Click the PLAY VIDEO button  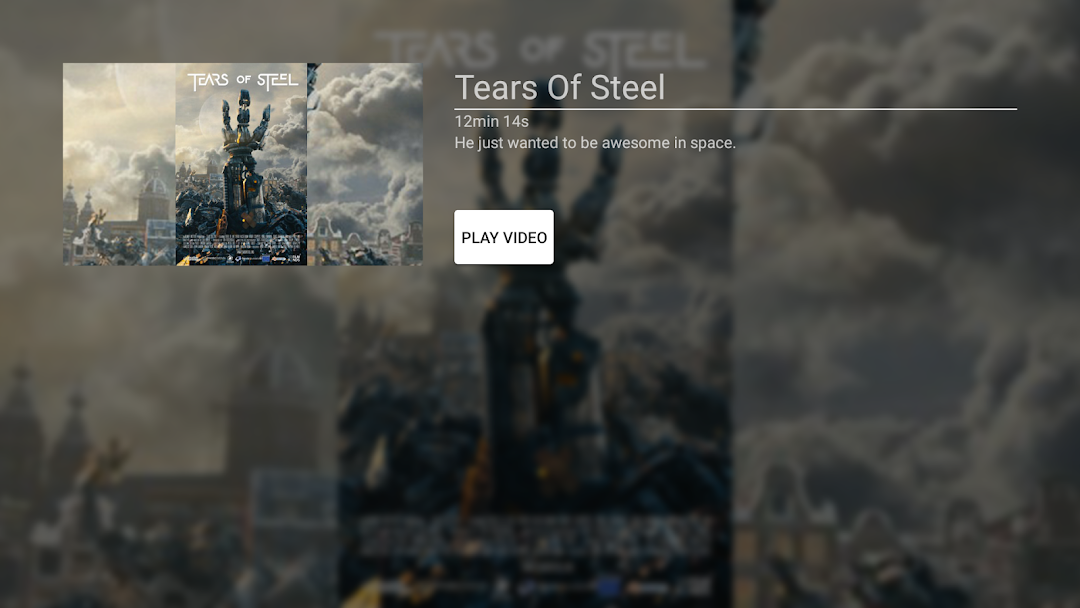[503, 237]
